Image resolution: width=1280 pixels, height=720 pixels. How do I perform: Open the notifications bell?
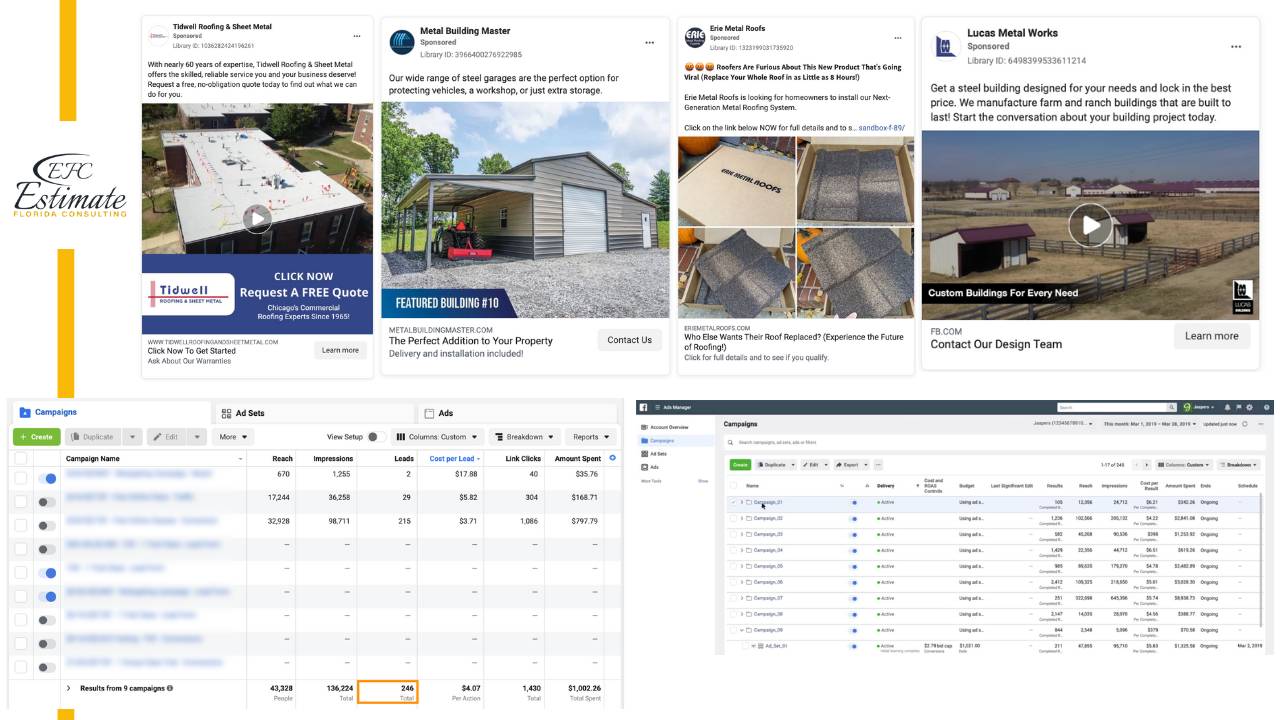[x=1227, y=407]
